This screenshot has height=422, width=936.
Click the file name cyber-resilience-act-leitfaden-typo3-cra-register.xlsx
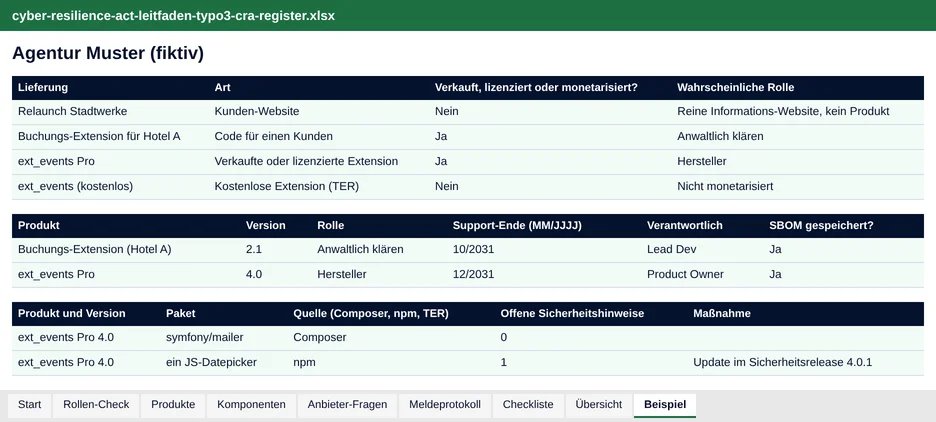pos(174,16)
